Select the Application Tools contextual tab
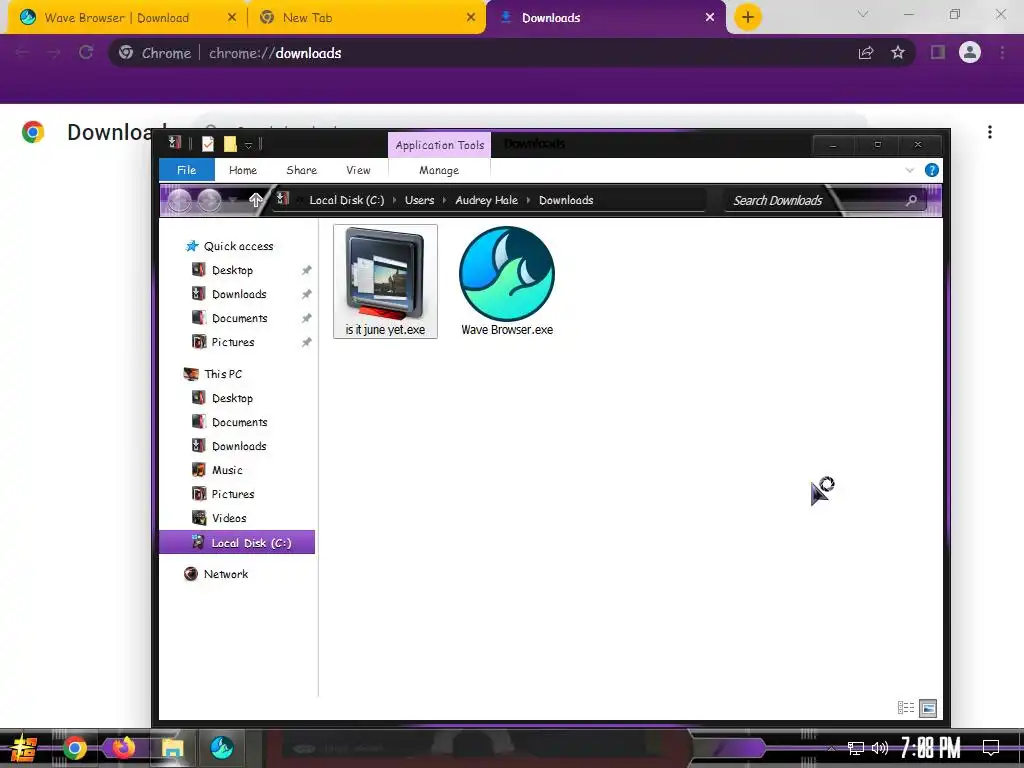Viewport: 1024px width, 768px height. pyautogui.click(x=440, y=145)
